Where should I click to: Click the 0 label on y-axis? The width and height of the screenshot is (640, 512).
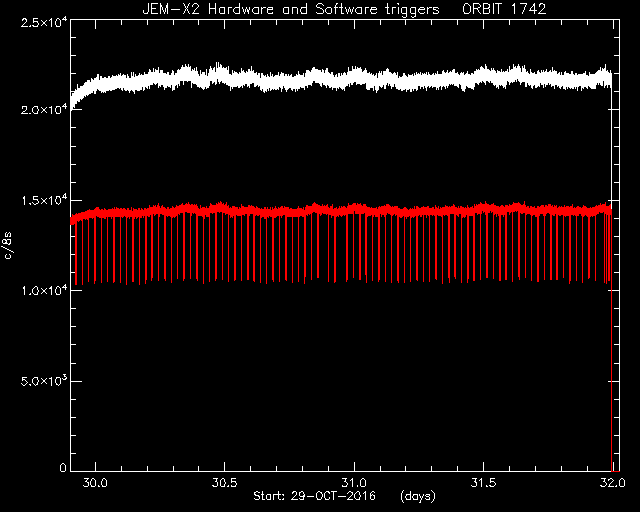click(x=62, y=467)
